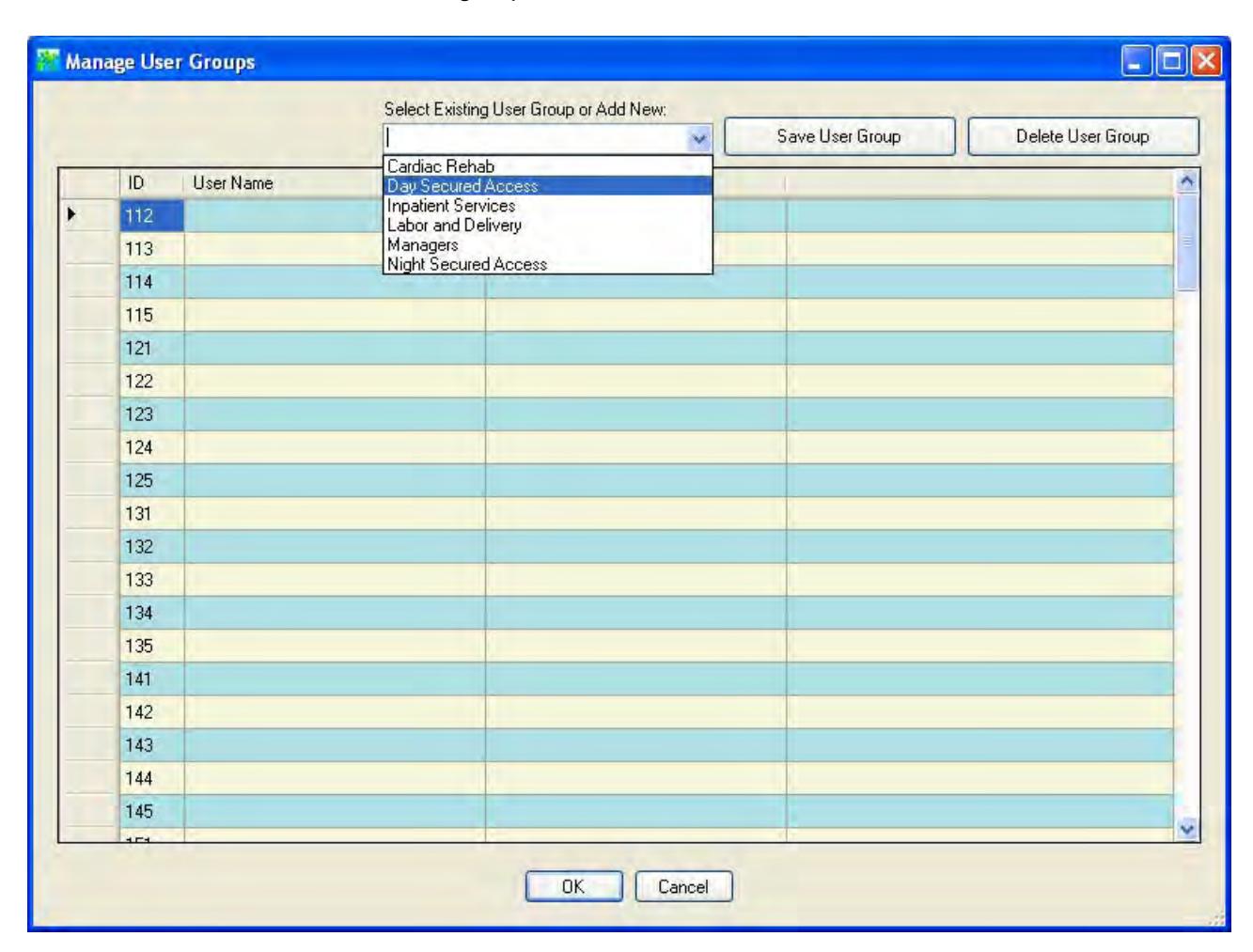Screen dimensions: 1253x952
Task: Select the row header arrow for ID 112
Action: tap(89, 215)
